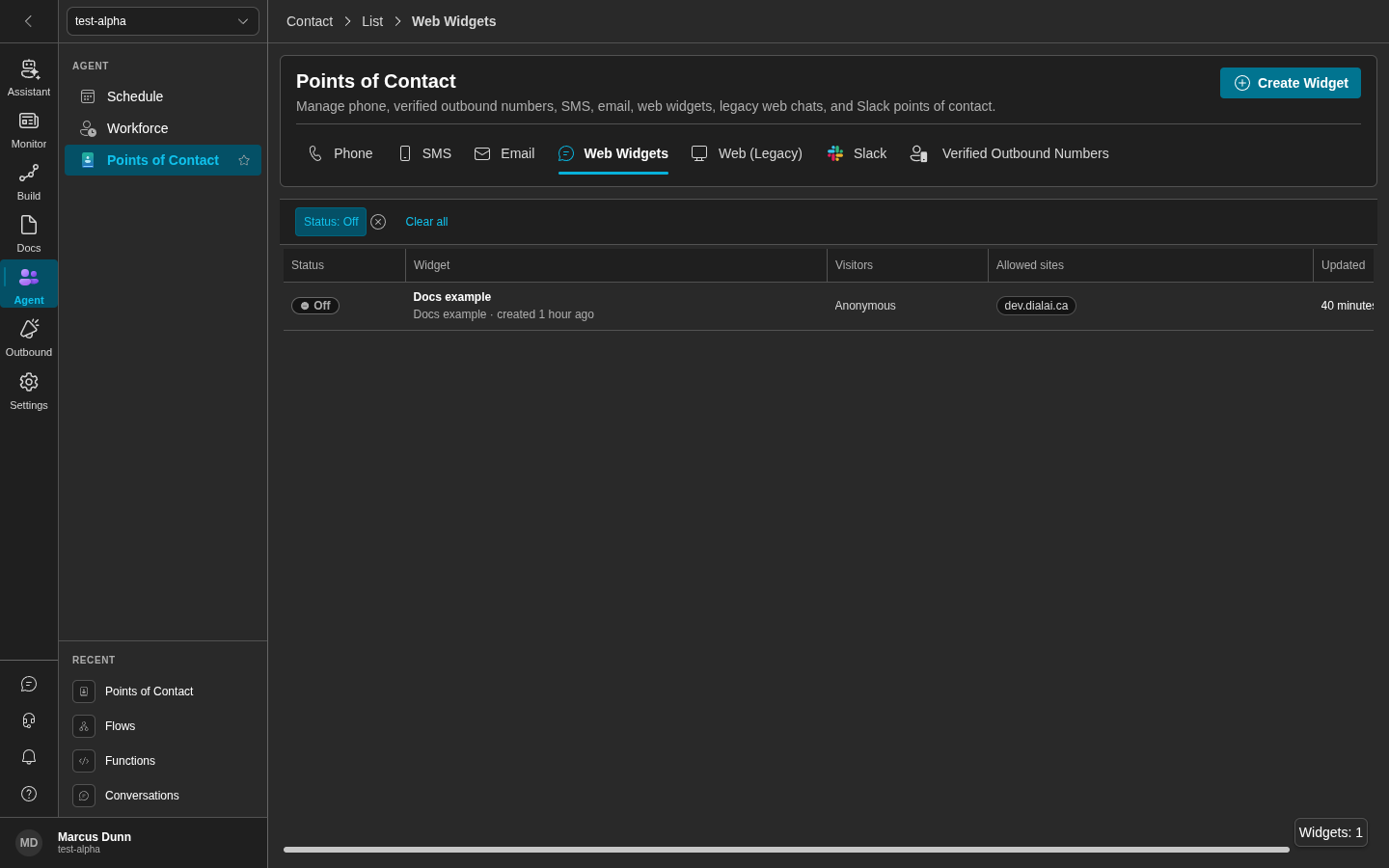
Task: Open the Docs example widget row
Action: 829,306
